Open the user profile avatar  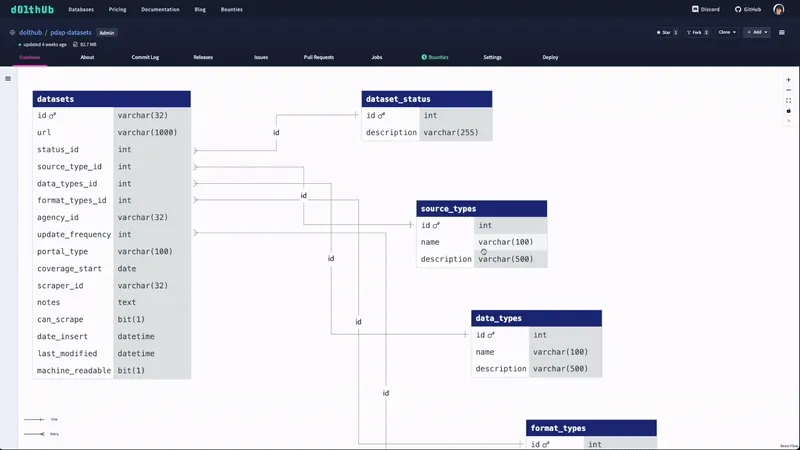pos(778,9)
